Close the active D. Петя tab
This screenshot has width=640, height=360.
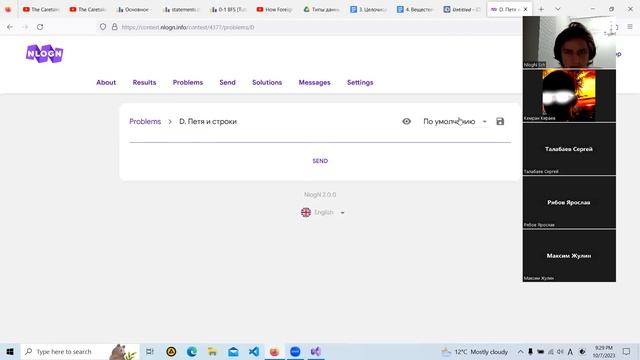(x=525, y=9)
